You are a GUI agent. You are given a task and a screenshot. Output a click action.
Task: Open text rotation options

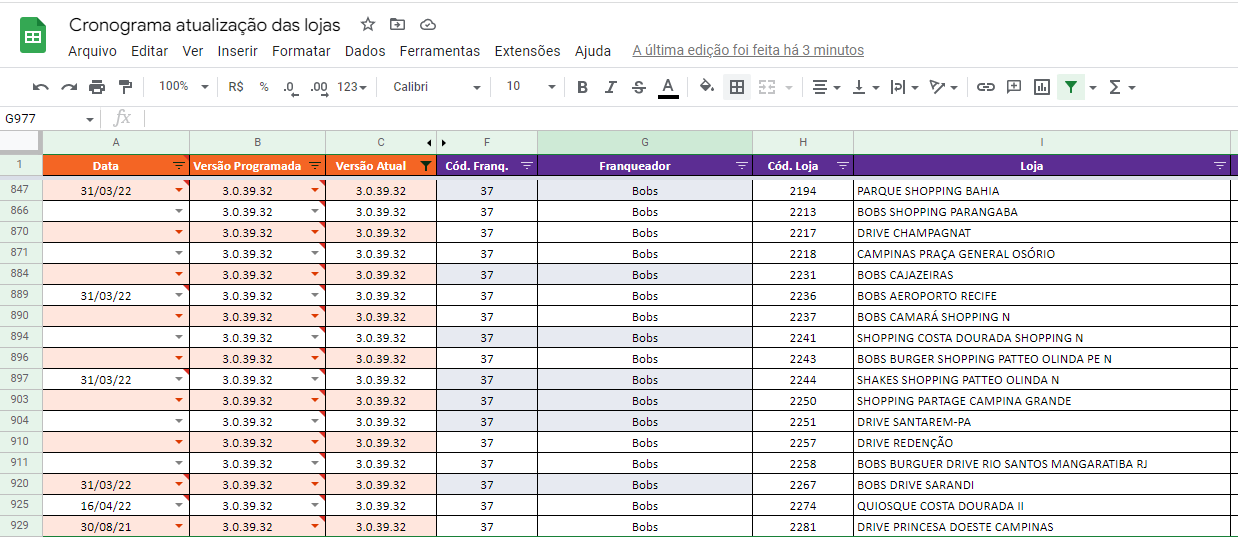point(943,87)
